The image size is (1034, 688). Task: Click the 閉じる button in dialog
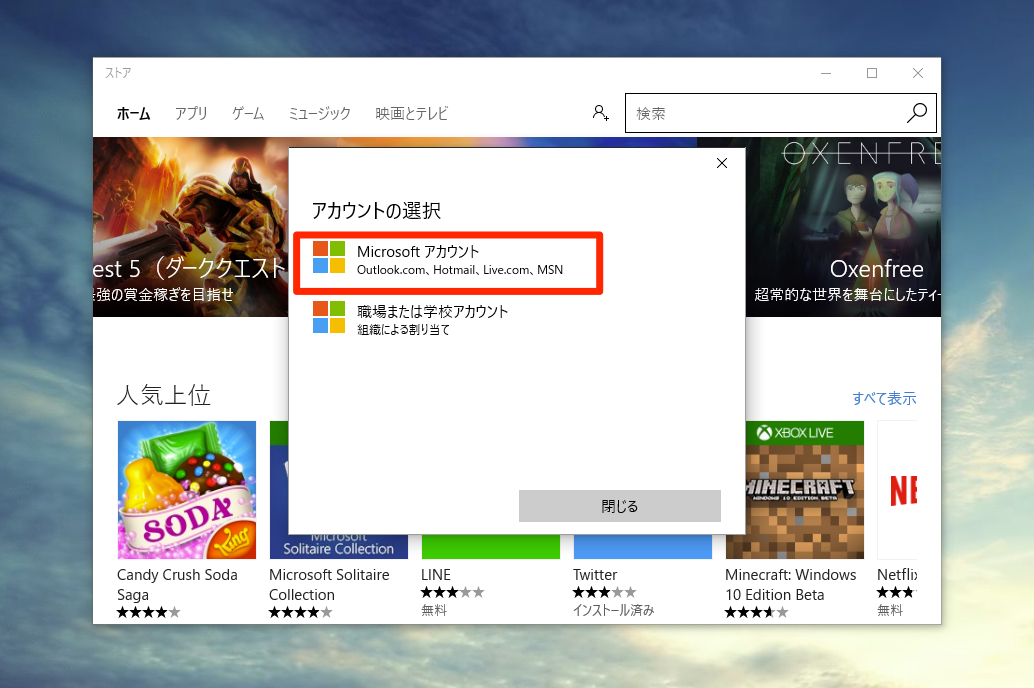tap(619, 506)
